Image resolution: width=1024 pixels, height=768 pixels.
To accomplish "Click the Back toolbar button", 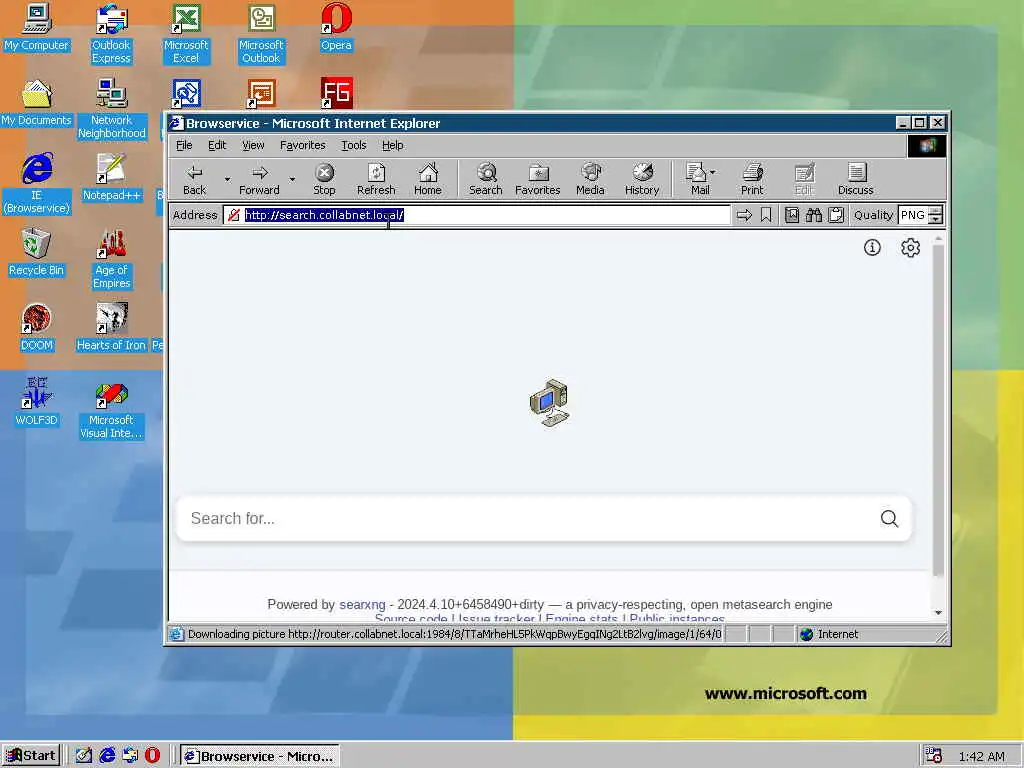I will 194,179.
